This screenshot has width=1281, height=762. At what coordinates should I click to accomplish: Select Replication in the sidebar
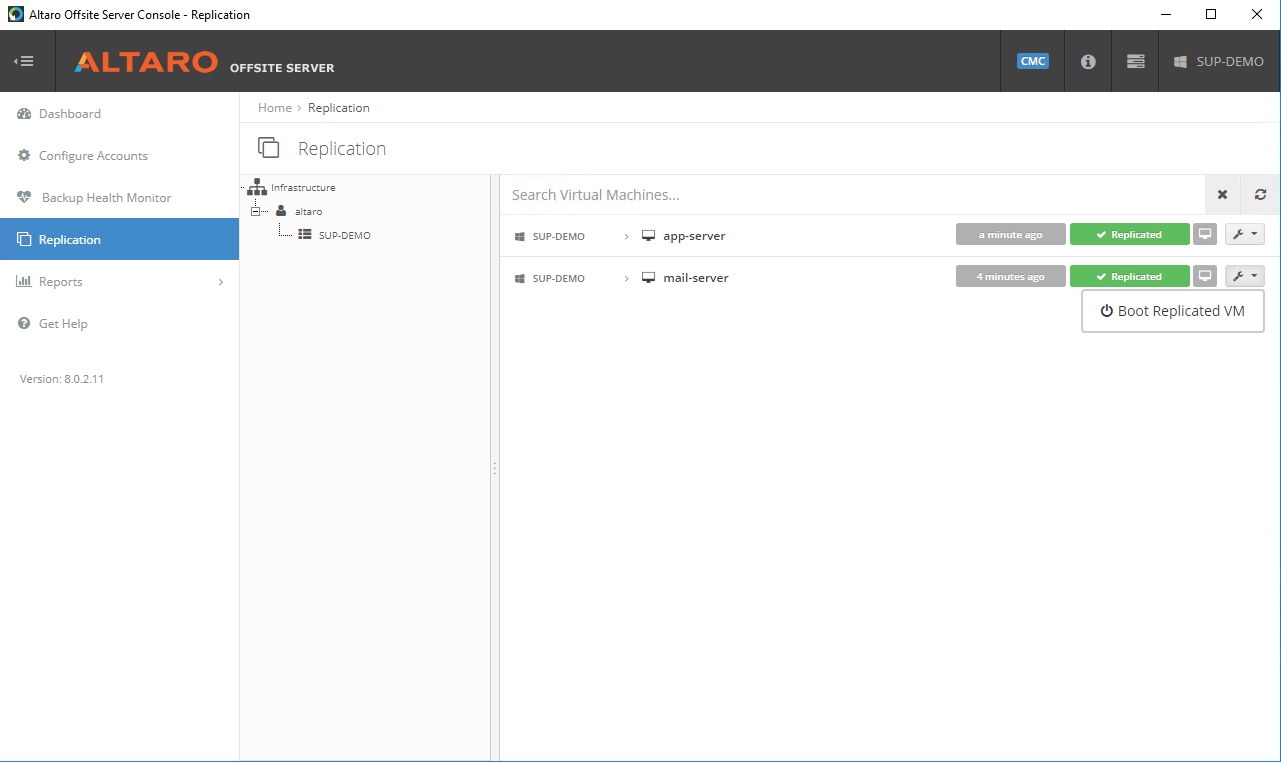tap(119, 240)
